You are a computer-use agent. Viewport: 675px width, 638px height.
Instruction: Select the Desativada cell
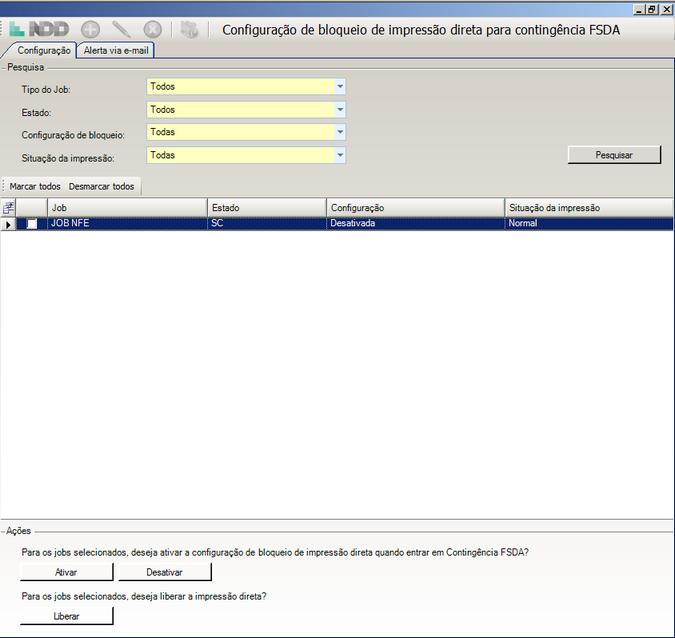point(415,223)
